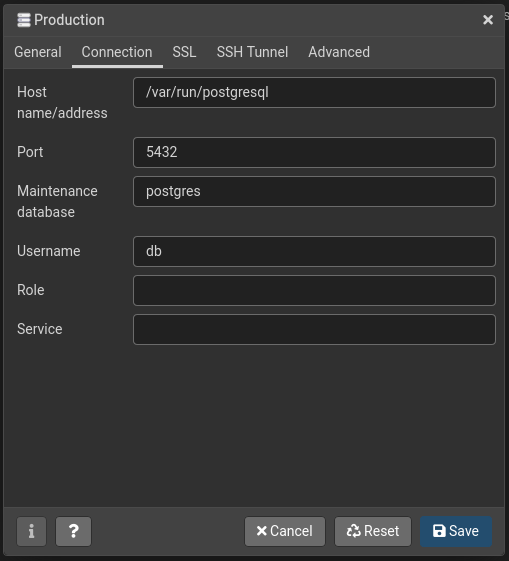Click the Port label
Viewport: 509px width, 561px height.
[30, 152]
